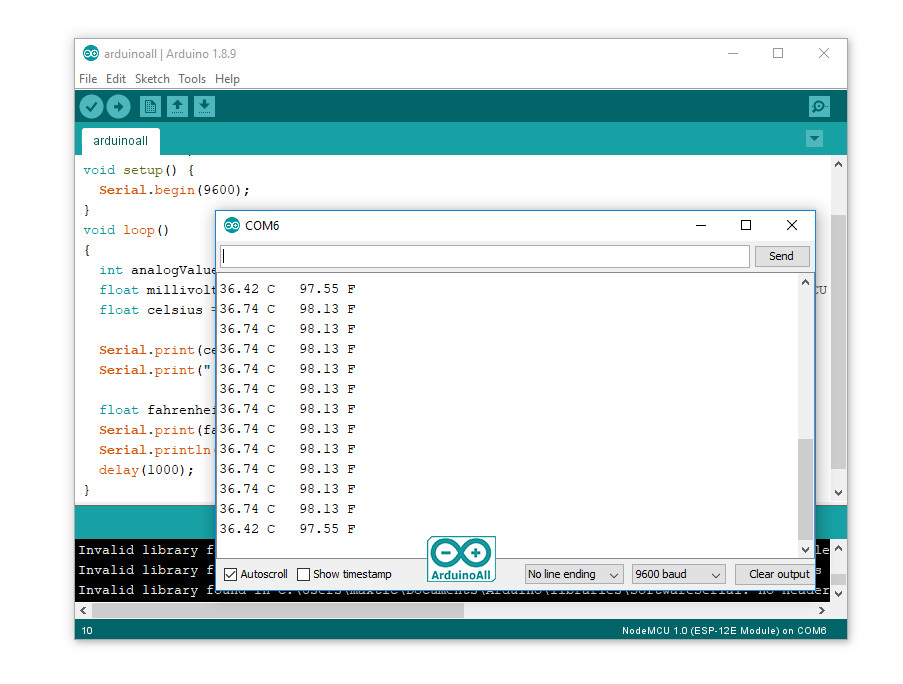Screen dimensions: 903x684
Task: Open the File menu
Action: pos(88,79)
